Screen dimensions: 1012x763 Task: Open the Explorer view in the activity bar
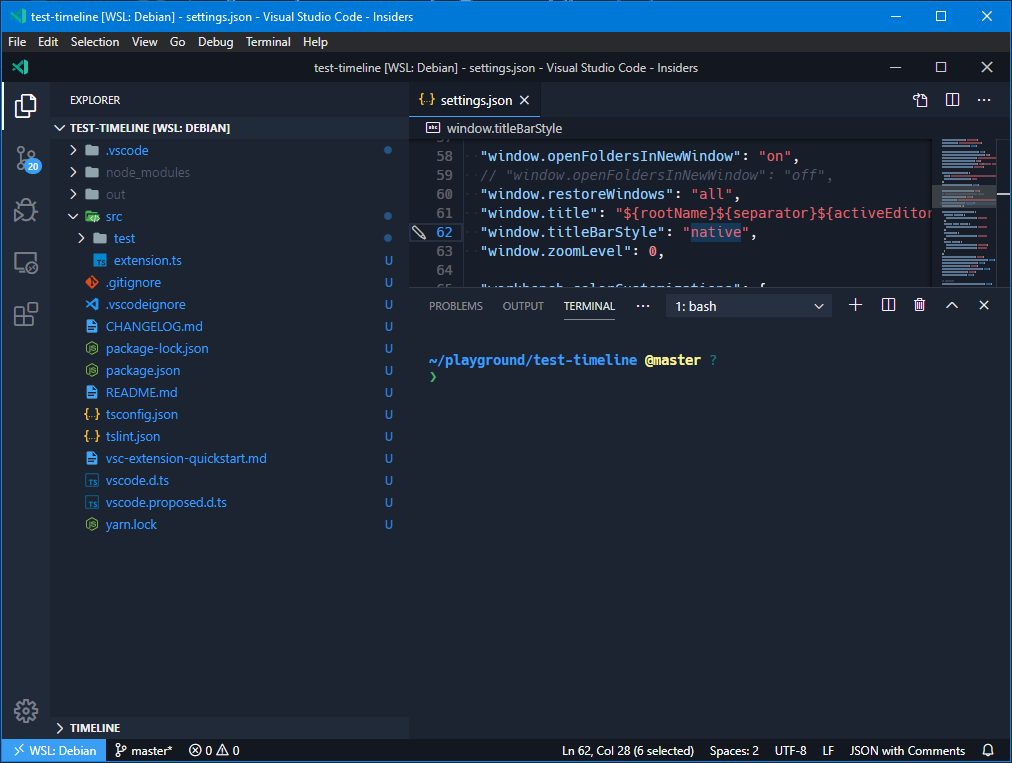(x=25, y=105)
